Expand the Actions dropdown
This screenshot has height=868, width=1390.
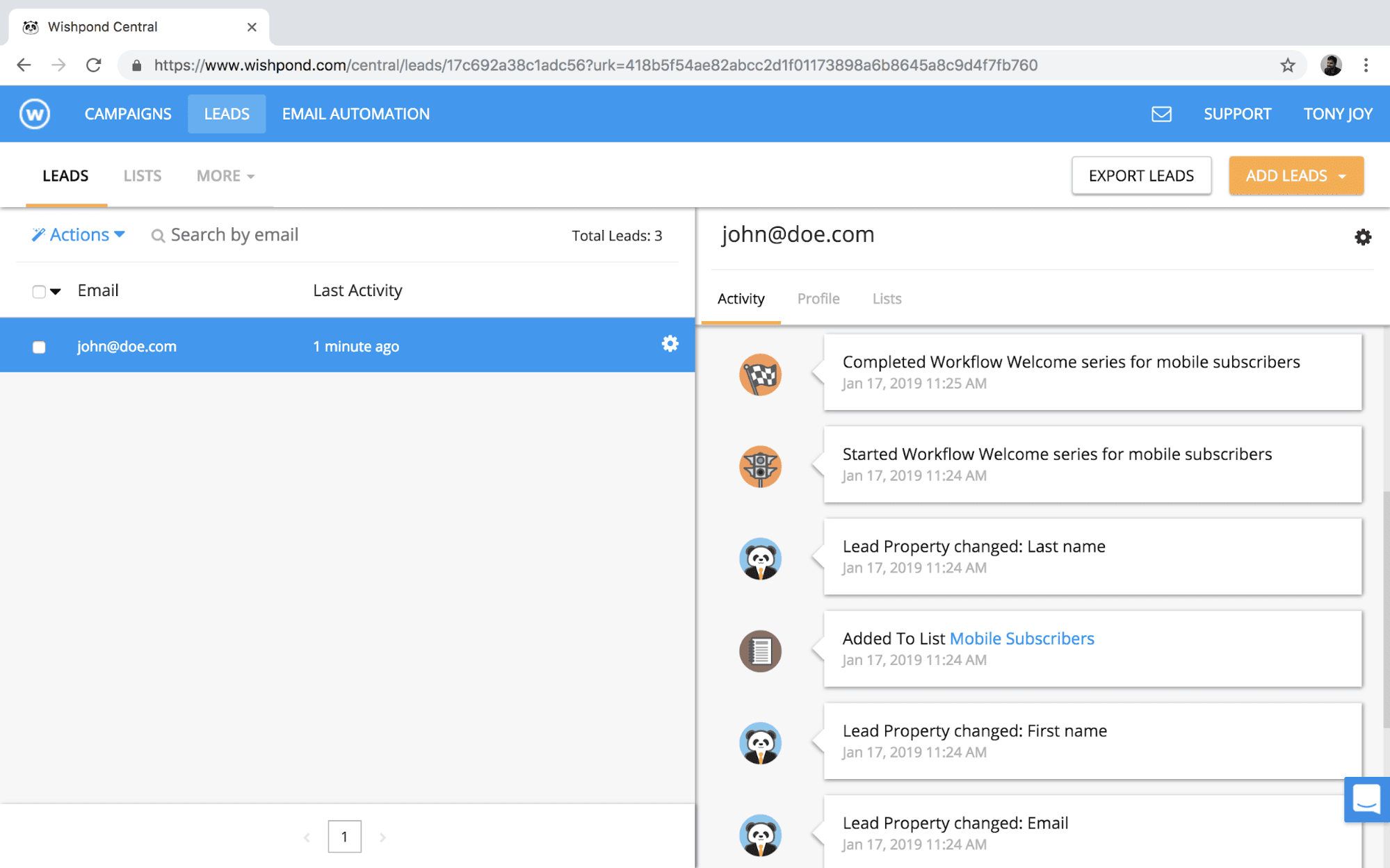pos(79,235)
